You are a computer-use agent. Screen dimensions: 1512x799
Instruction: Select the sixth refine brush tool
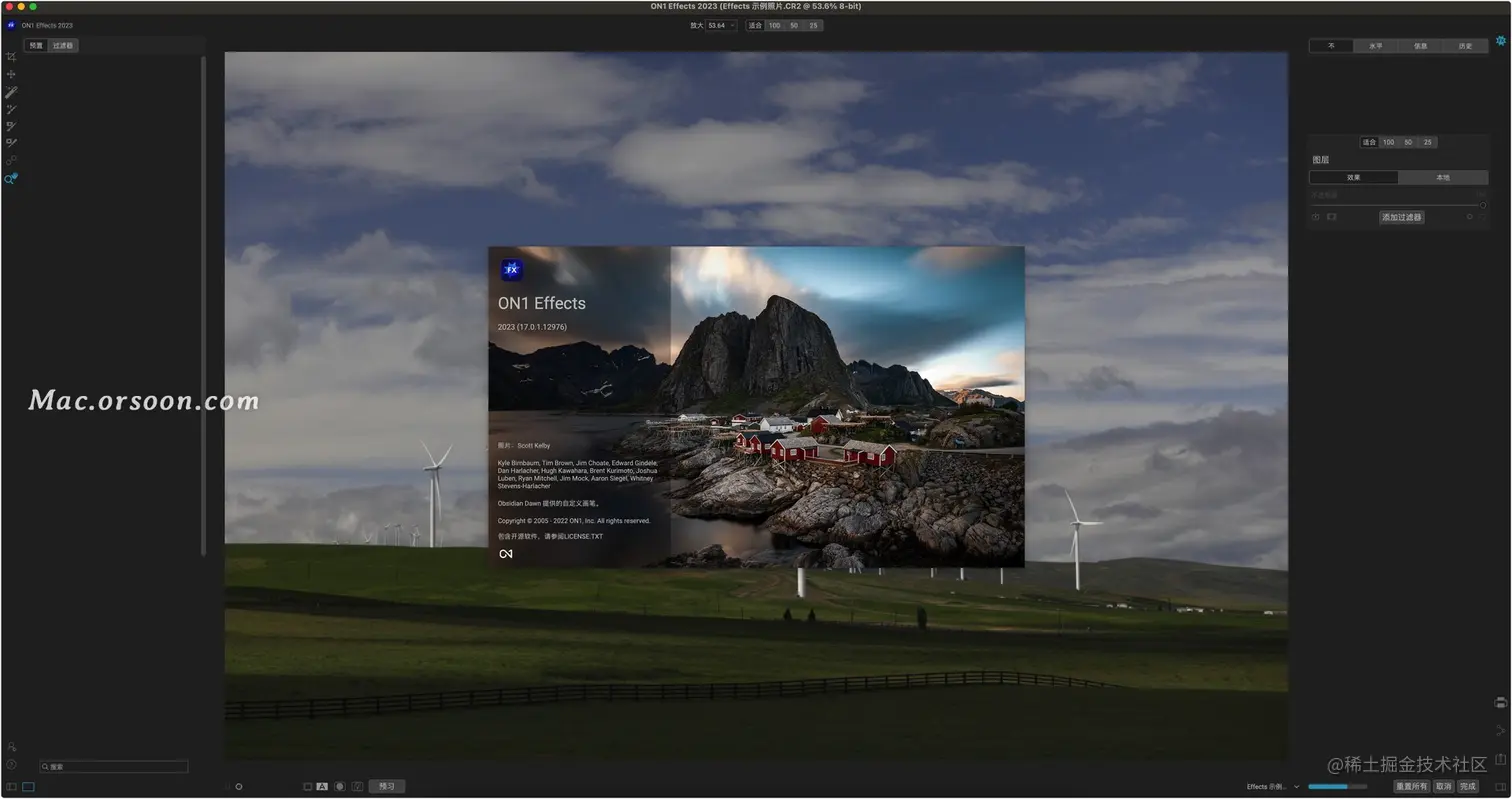[x=11, y=143]
